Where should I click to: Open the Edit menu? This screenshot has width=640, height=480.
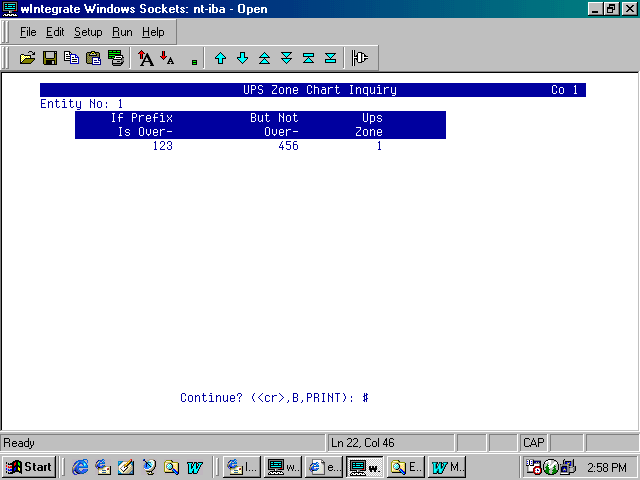55,32
